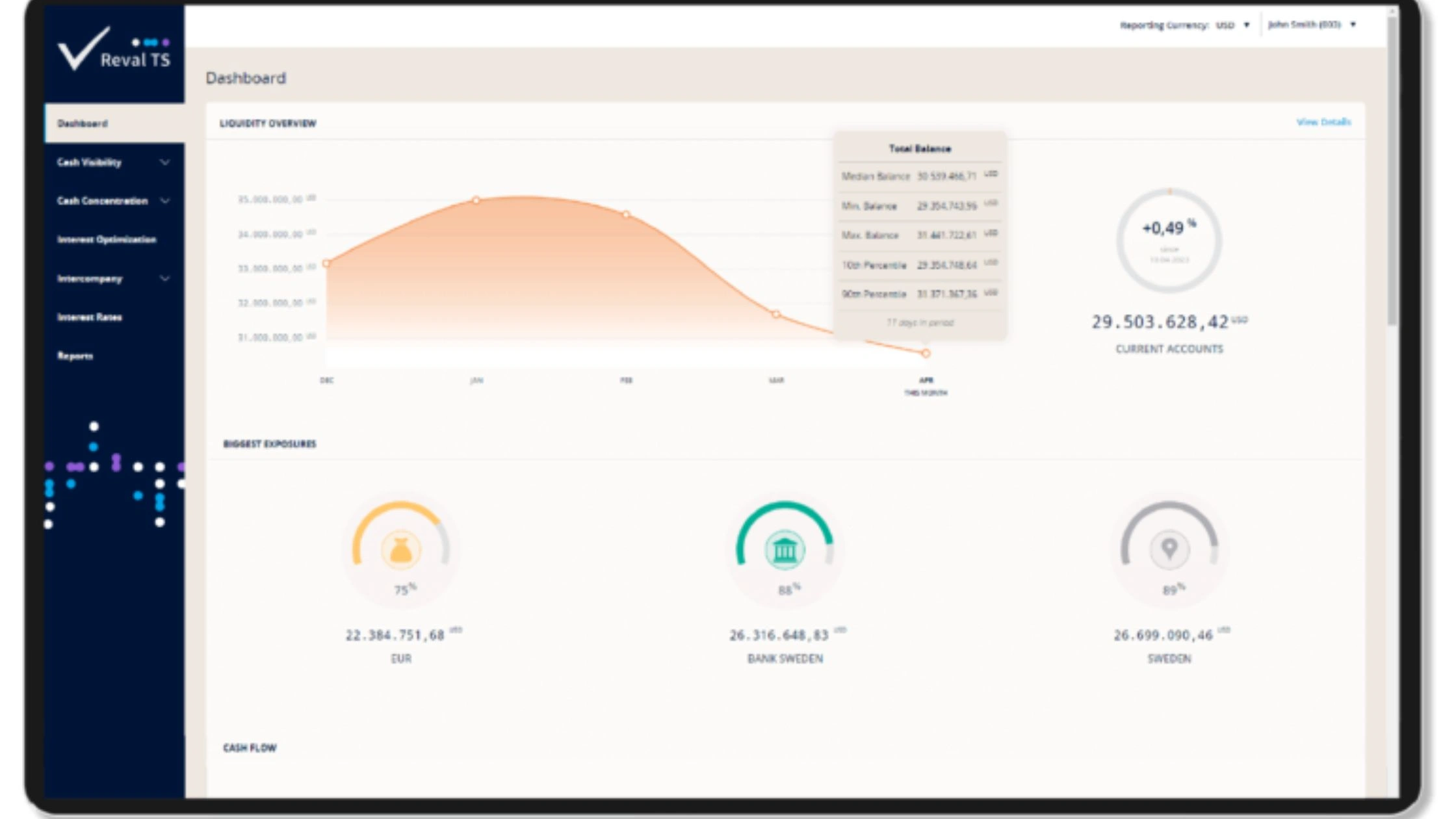Image resolution: width=1456 pixels, height=819 pixels.
Task: Click the View Details link
Action: point(1323,122)
